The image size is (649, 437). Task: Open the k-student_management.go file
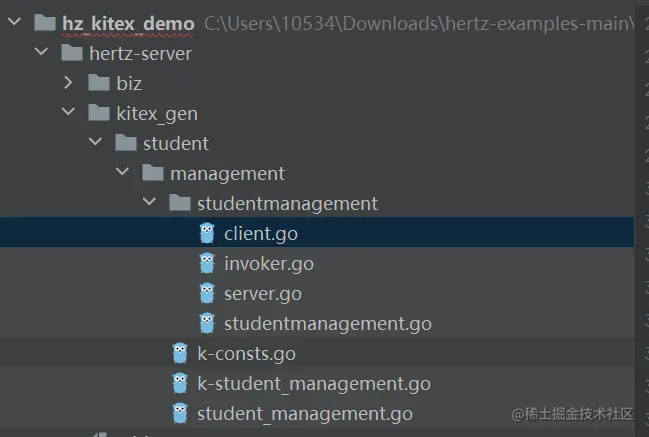pyautogui.click(x=314, y=384)
